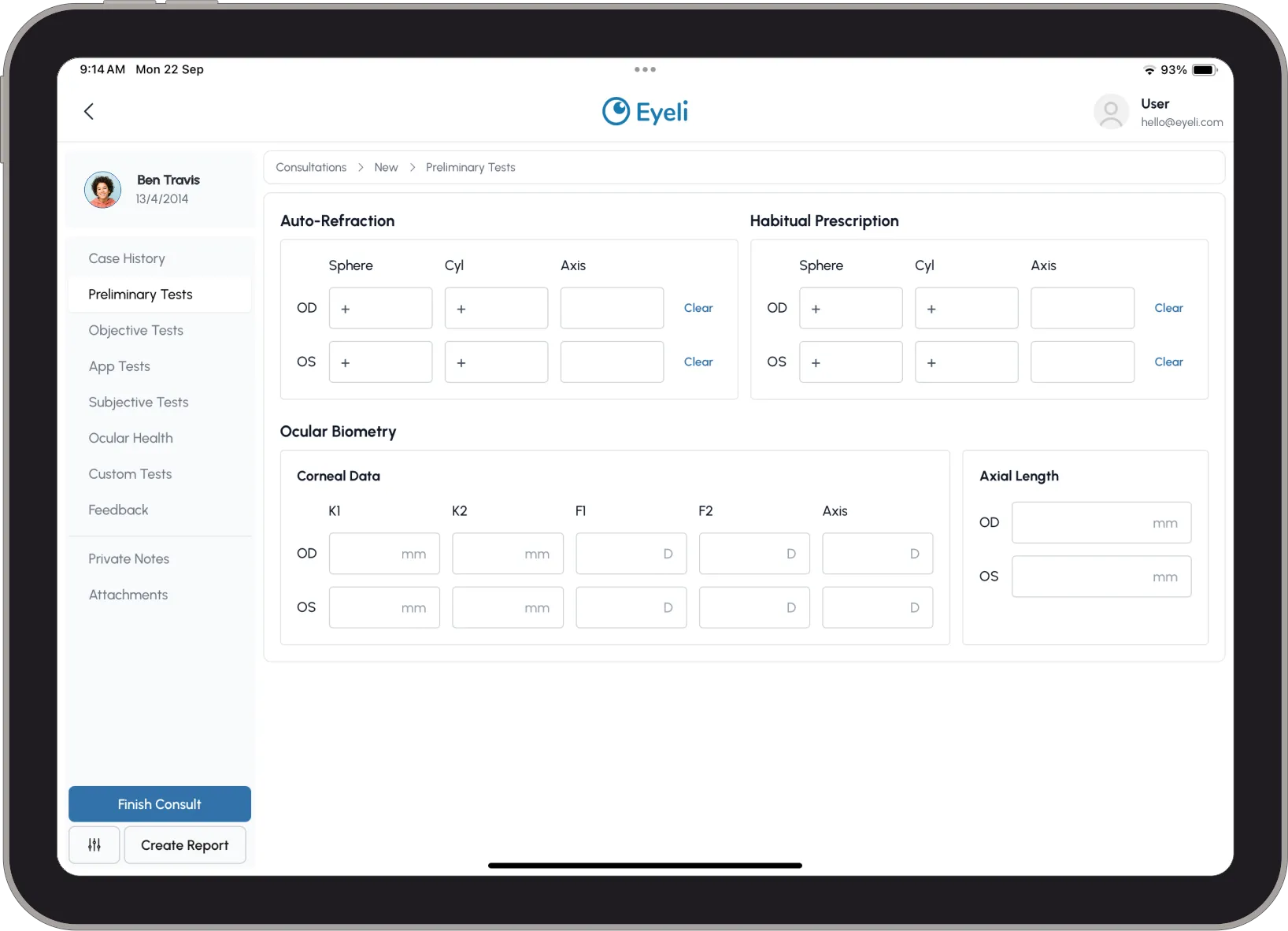Select Auto-Refraction OS Cyl field
Viewport: 1288px width, 931px height.
point(496,362)
